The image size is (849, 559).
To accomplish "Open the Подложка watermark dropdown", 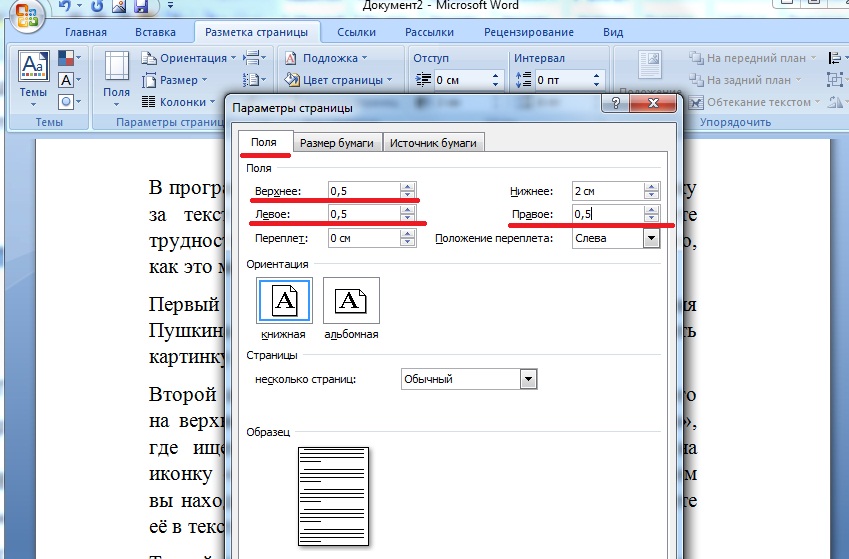I will [325, 58].
